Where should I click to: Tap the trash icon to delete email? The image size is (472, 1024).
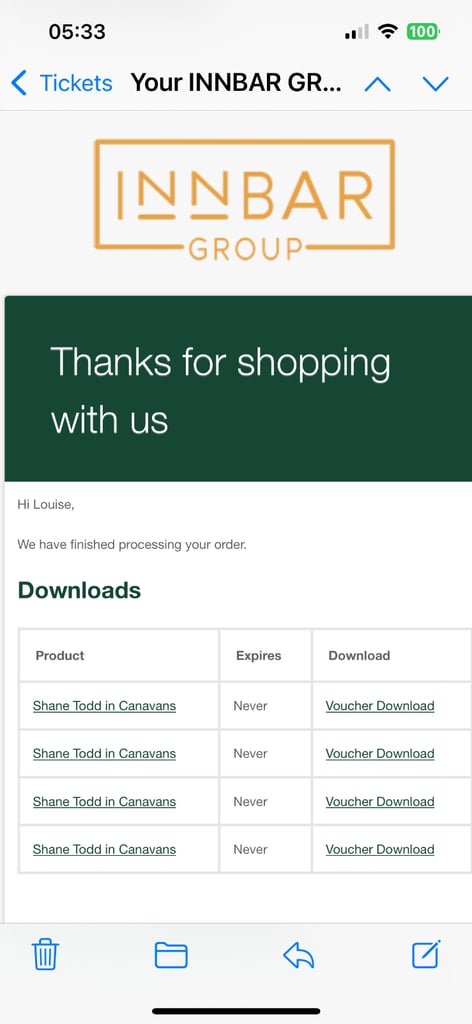pos(45,955)
